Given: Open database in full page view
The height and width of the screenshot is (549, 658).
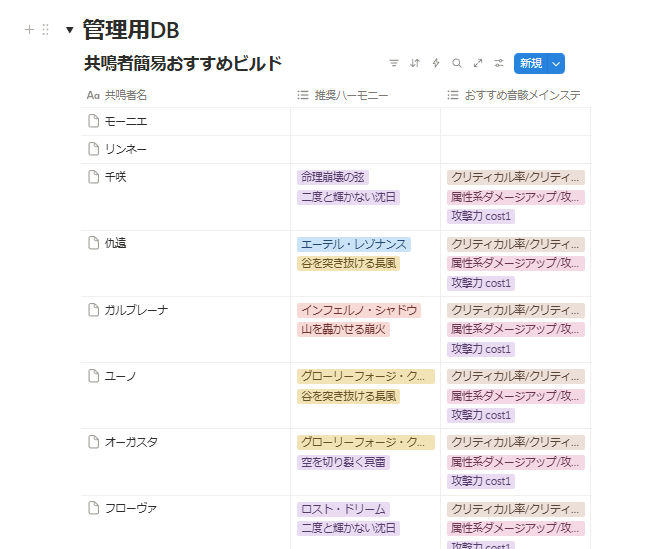Looking at the screenshot, I should point(478,63).
